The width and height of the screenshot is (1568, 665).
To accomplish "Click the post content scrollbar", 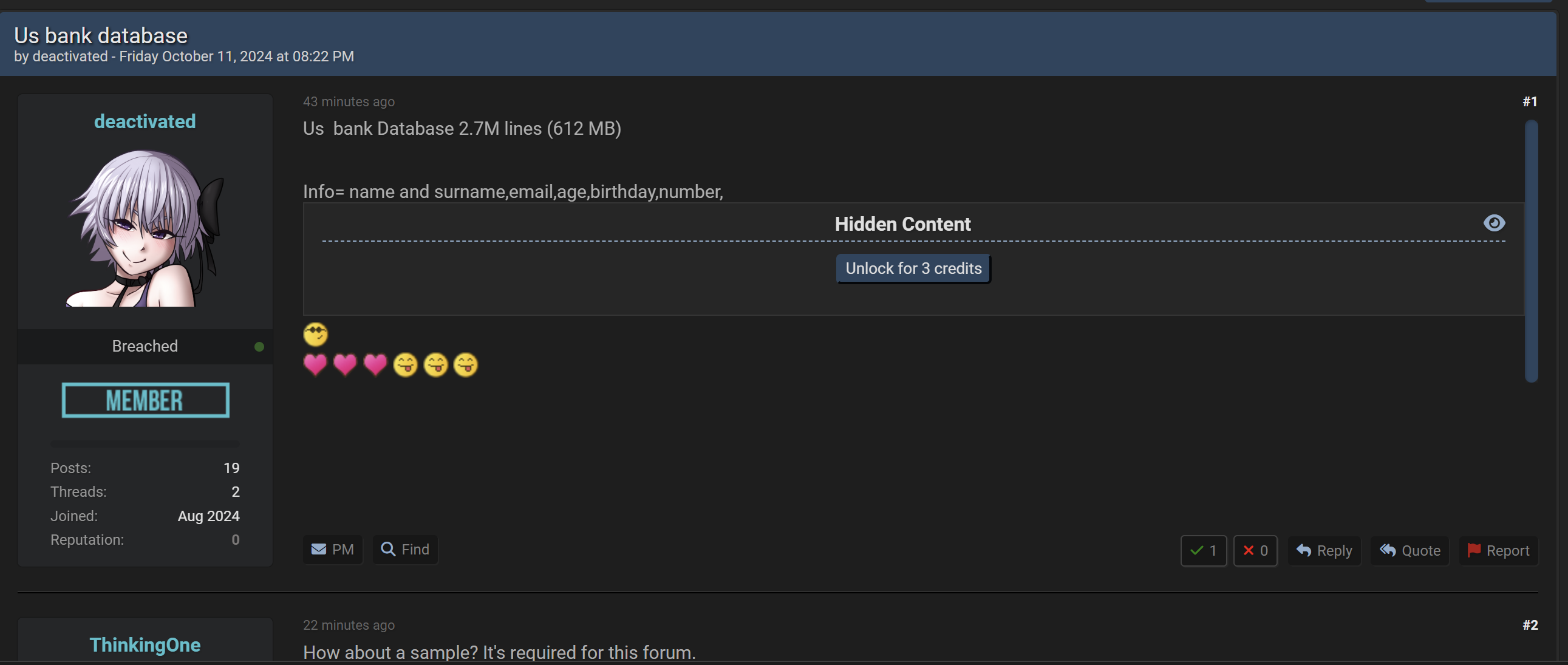I will [x=1531, y=251].
